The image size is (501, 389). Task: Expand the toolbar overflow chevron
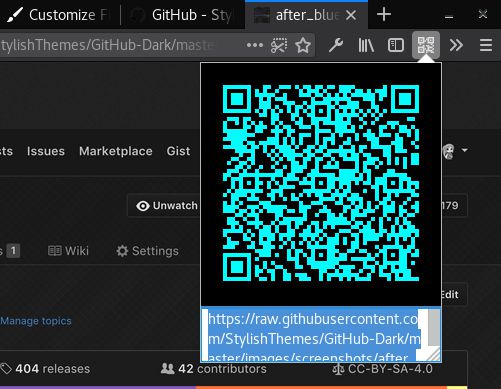[x=456, y=45]
